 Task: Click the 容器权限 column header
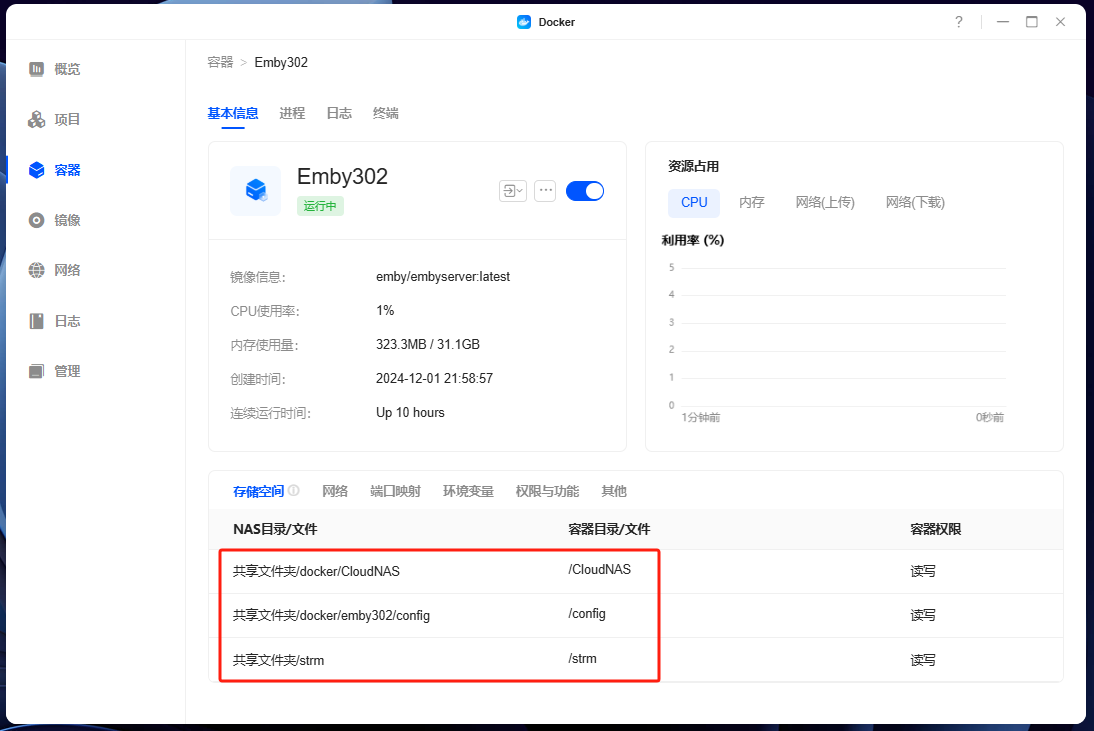point(936,529)
